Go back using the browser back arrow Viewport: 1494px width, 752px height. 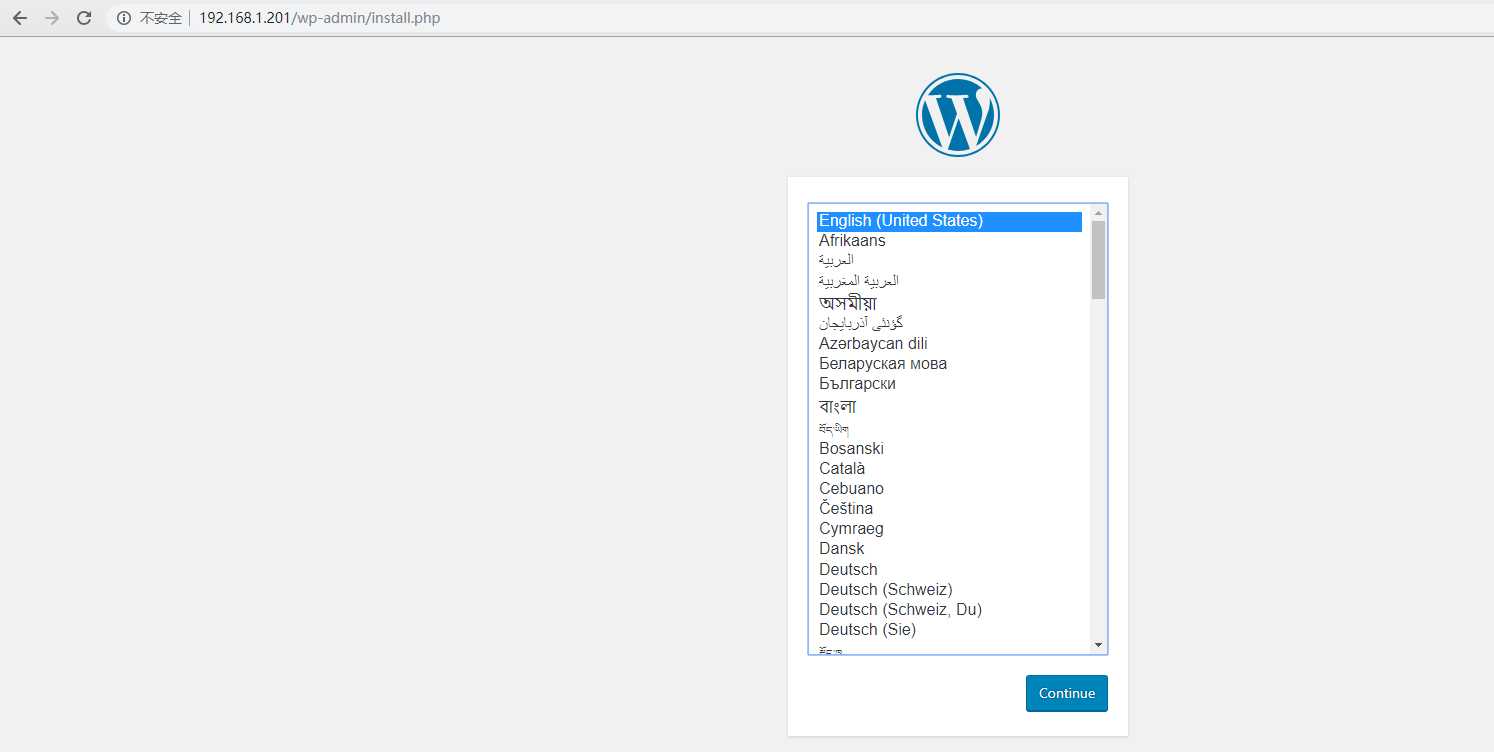pos(20,18)
